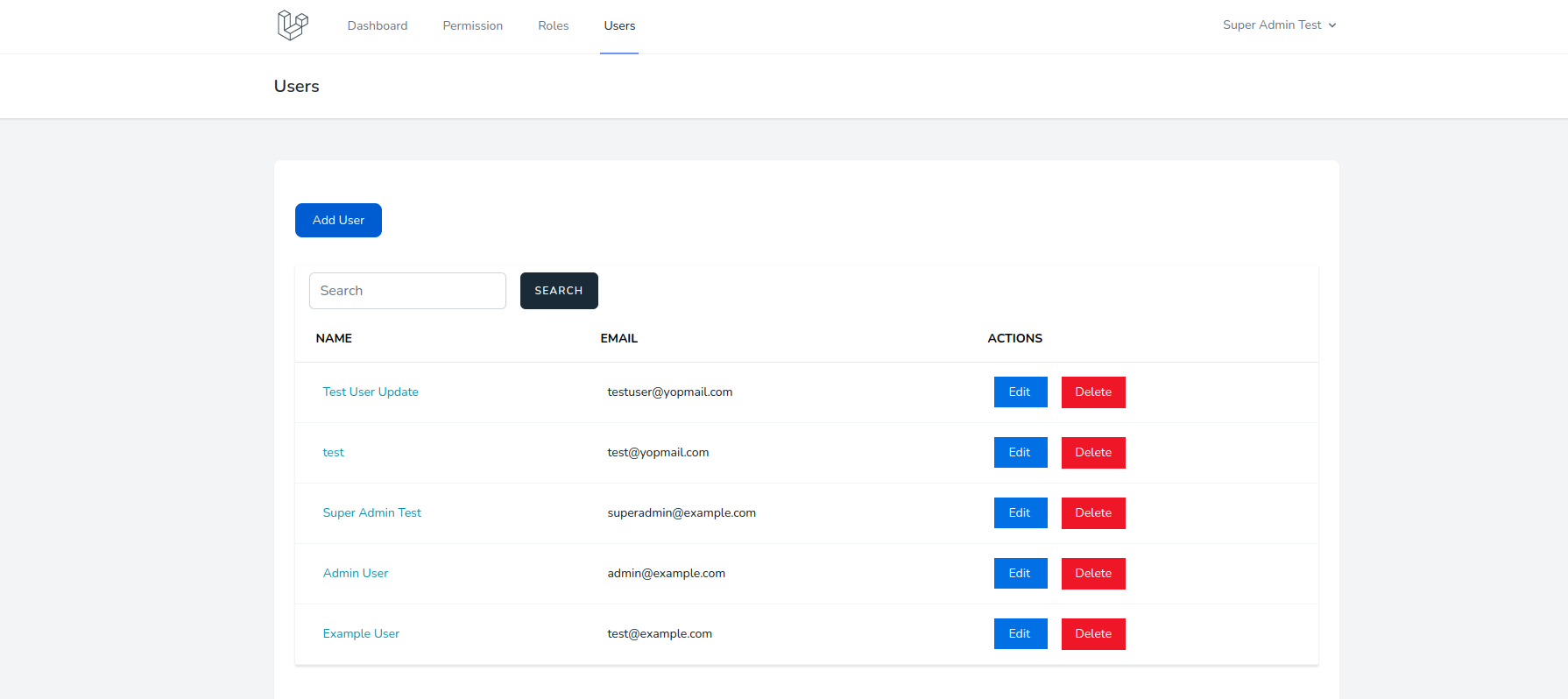Focus the Search input field
Screen dimensions: 1568x699
click(407, 291)
